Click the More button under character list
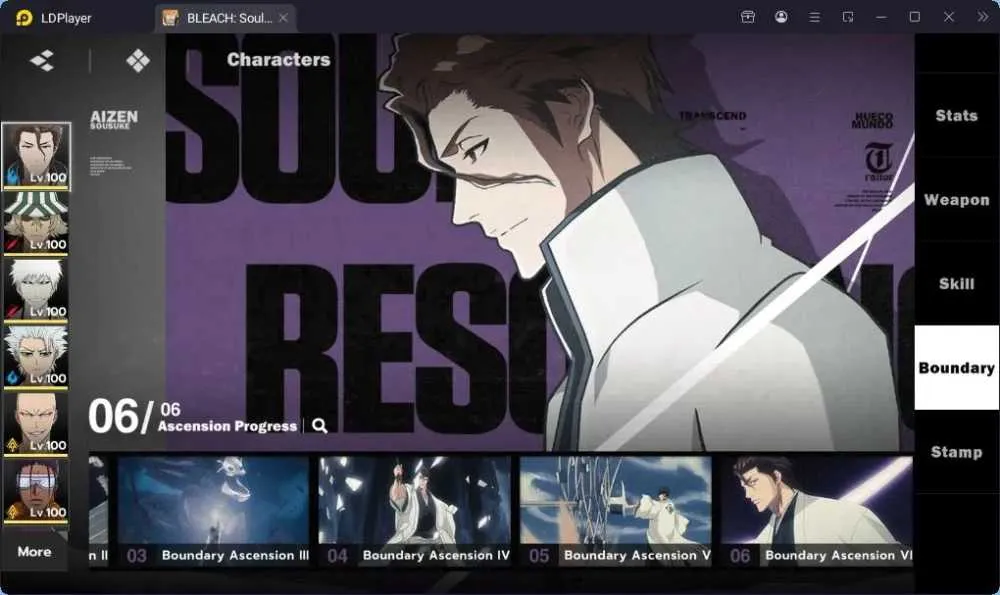This screenshot has height=595, width=1000. 34,552
